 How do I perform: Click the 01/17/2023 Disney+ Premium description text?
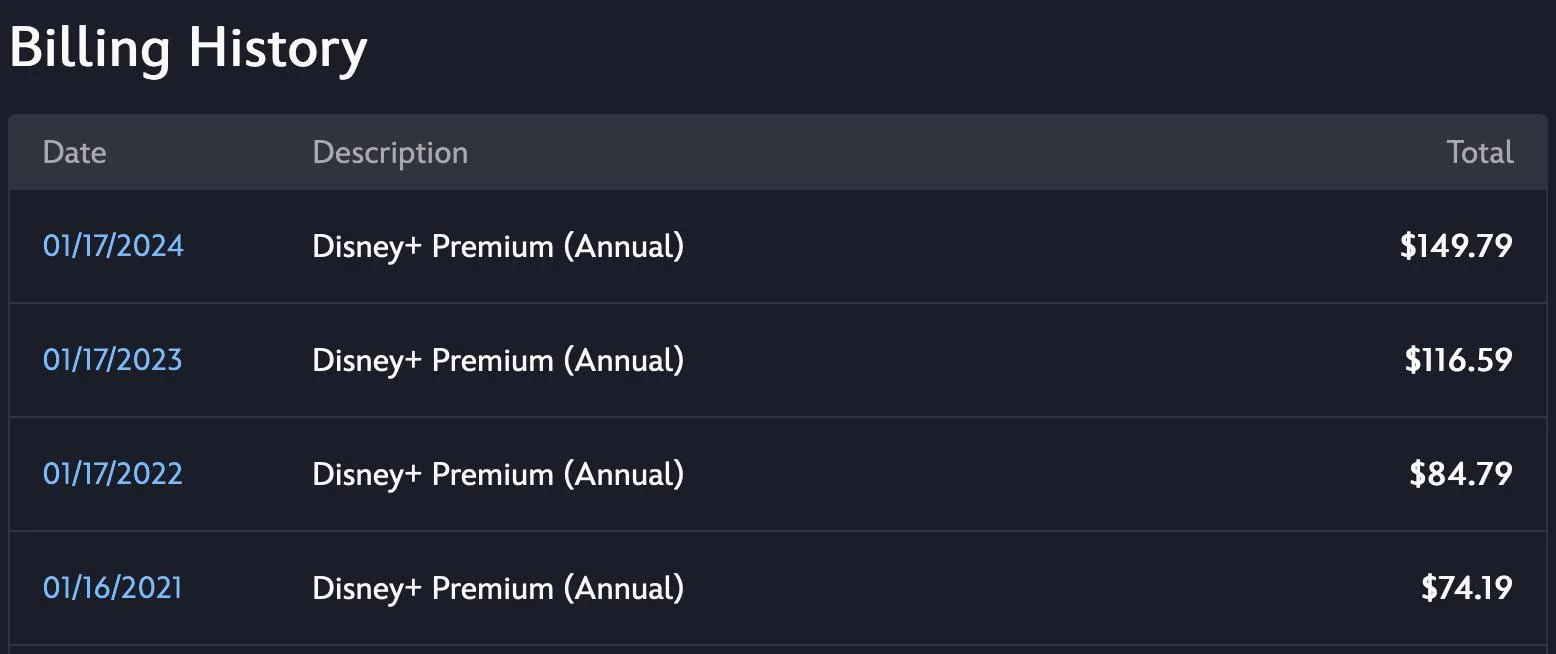coord(497,360)
